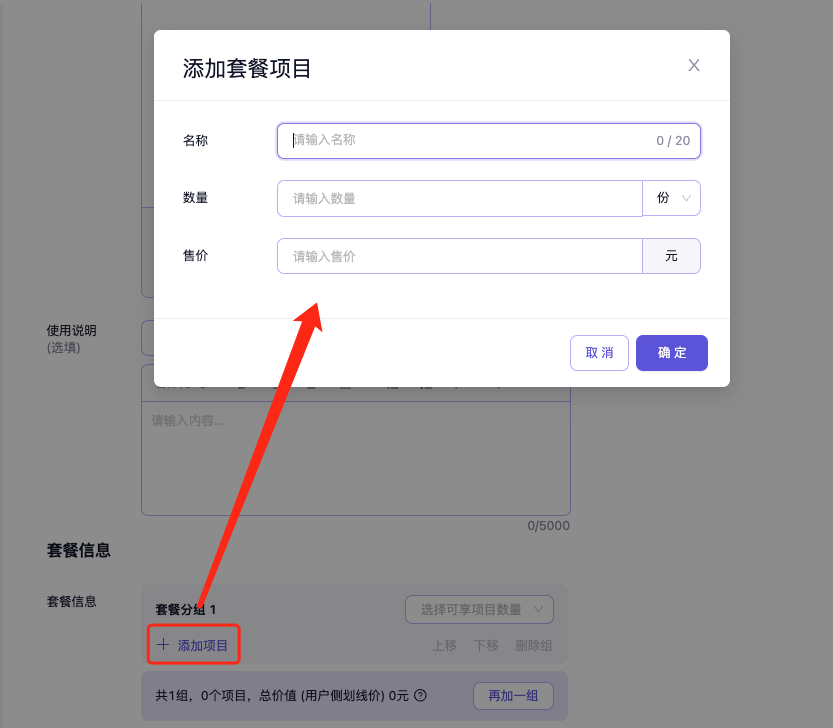
Task: Click the 售价 field label
Action: tap(195, 256)
